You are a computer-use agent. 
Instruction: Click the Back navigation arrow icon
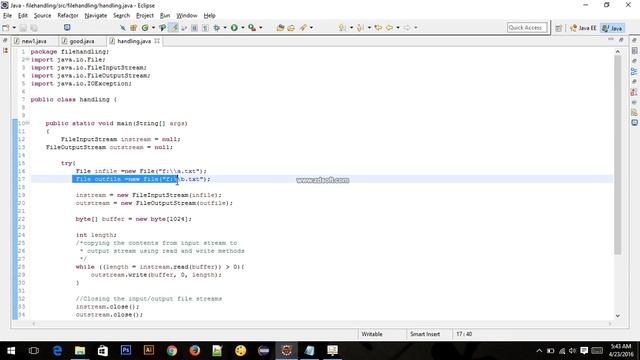click(389, 28)
